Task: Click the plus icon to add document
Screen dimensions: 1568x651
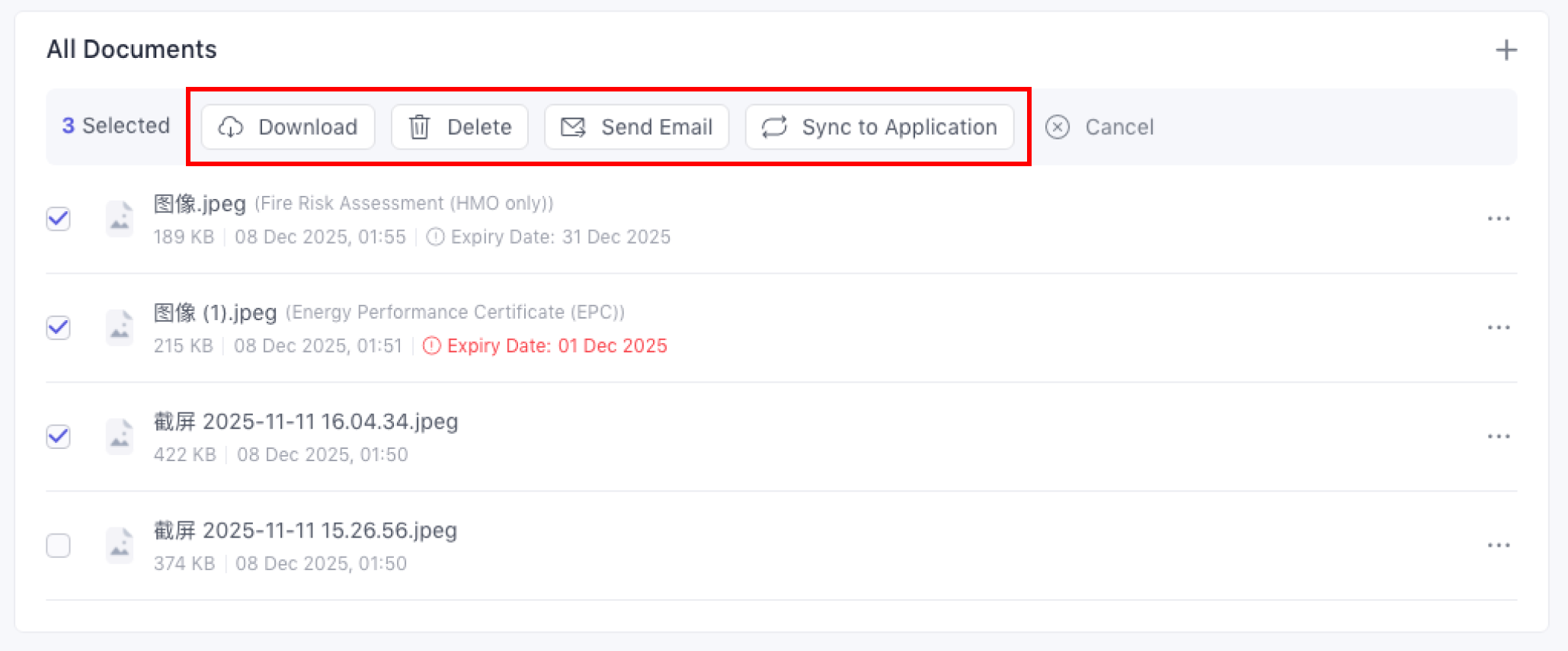Action: 1506,50
